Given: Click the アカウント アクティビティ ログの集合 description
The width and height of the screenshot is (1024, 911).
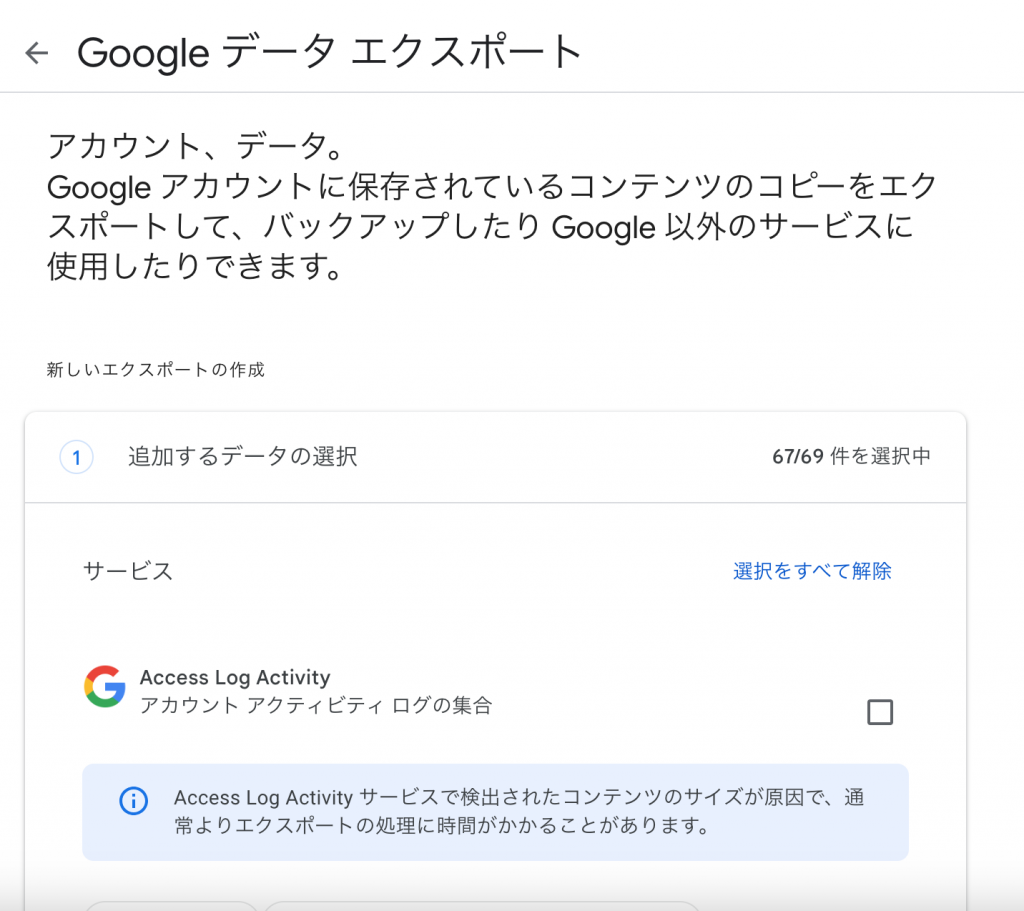Looking at the screenshot, I should click(315, 705).
